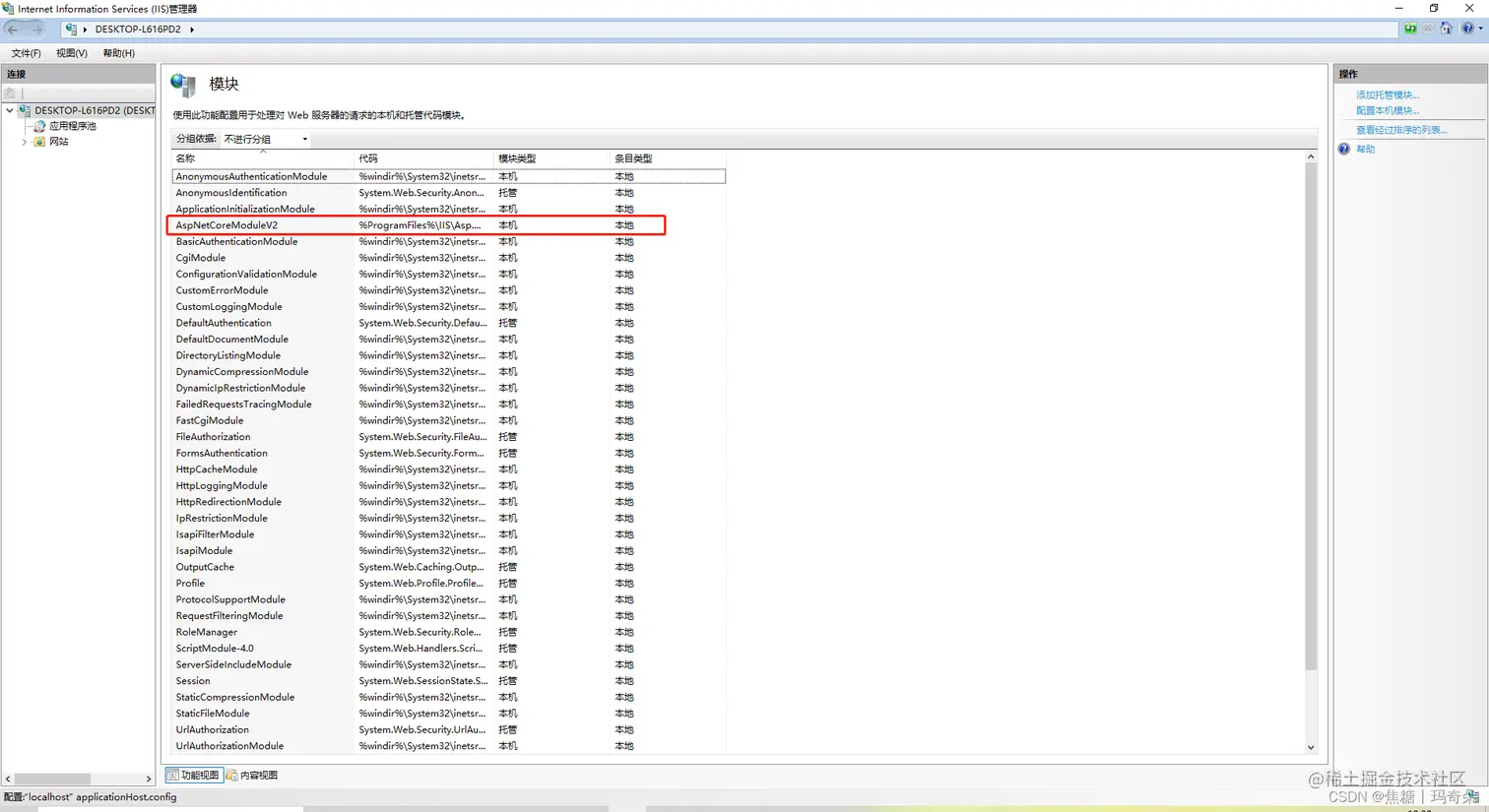Select OutputCache module row
This screenshot has width=1489, height=812.
coord(449,567)
